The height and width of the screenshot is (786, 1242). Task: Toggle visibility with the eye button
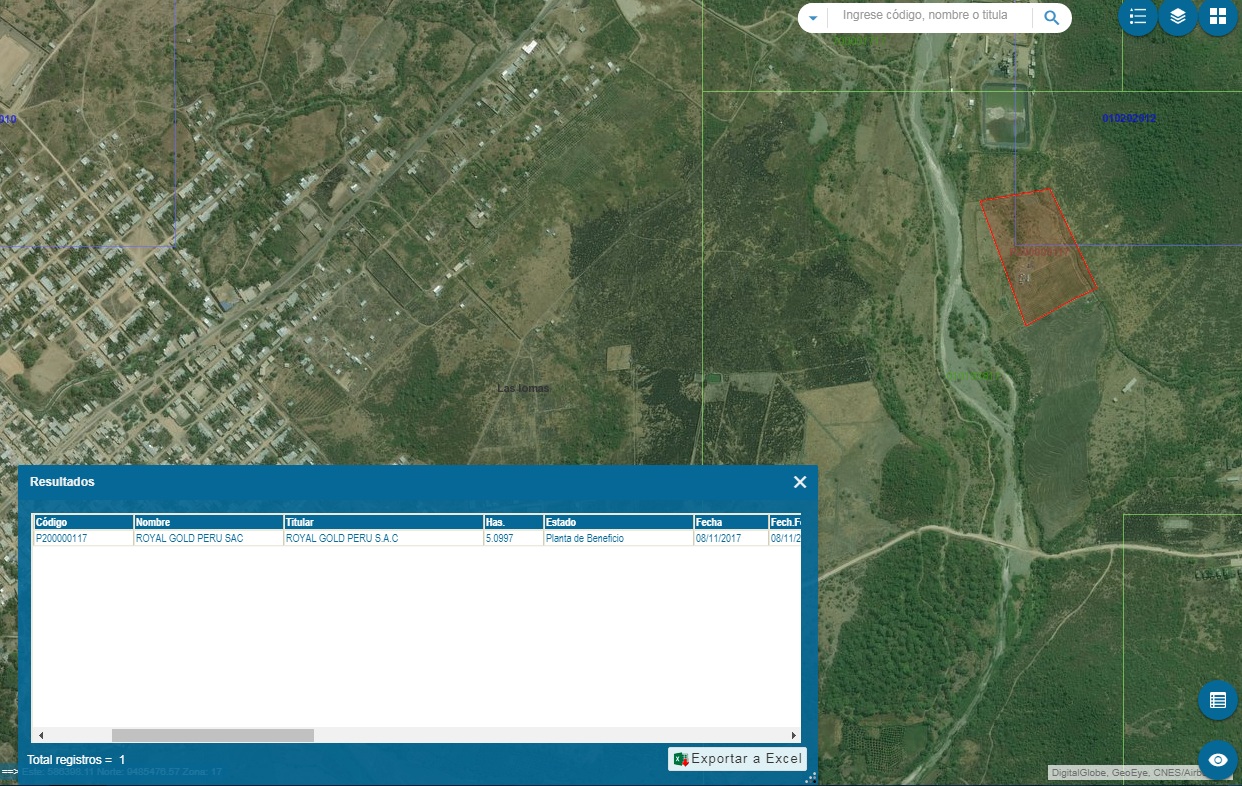[x=1217, y=760]
